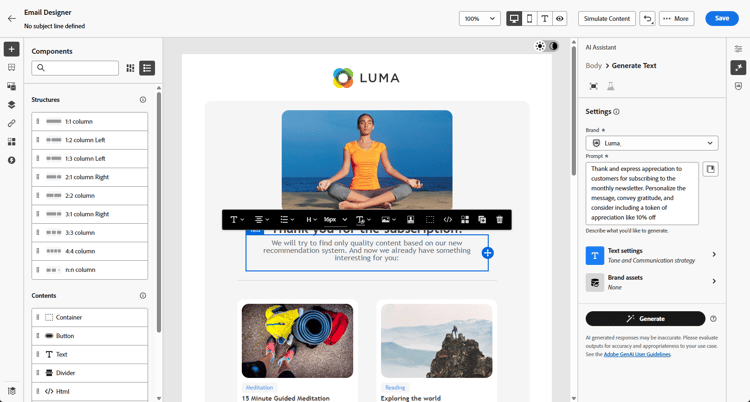Expand Text settings
This screenshot has width=750, height=402.
click(652, 255)
